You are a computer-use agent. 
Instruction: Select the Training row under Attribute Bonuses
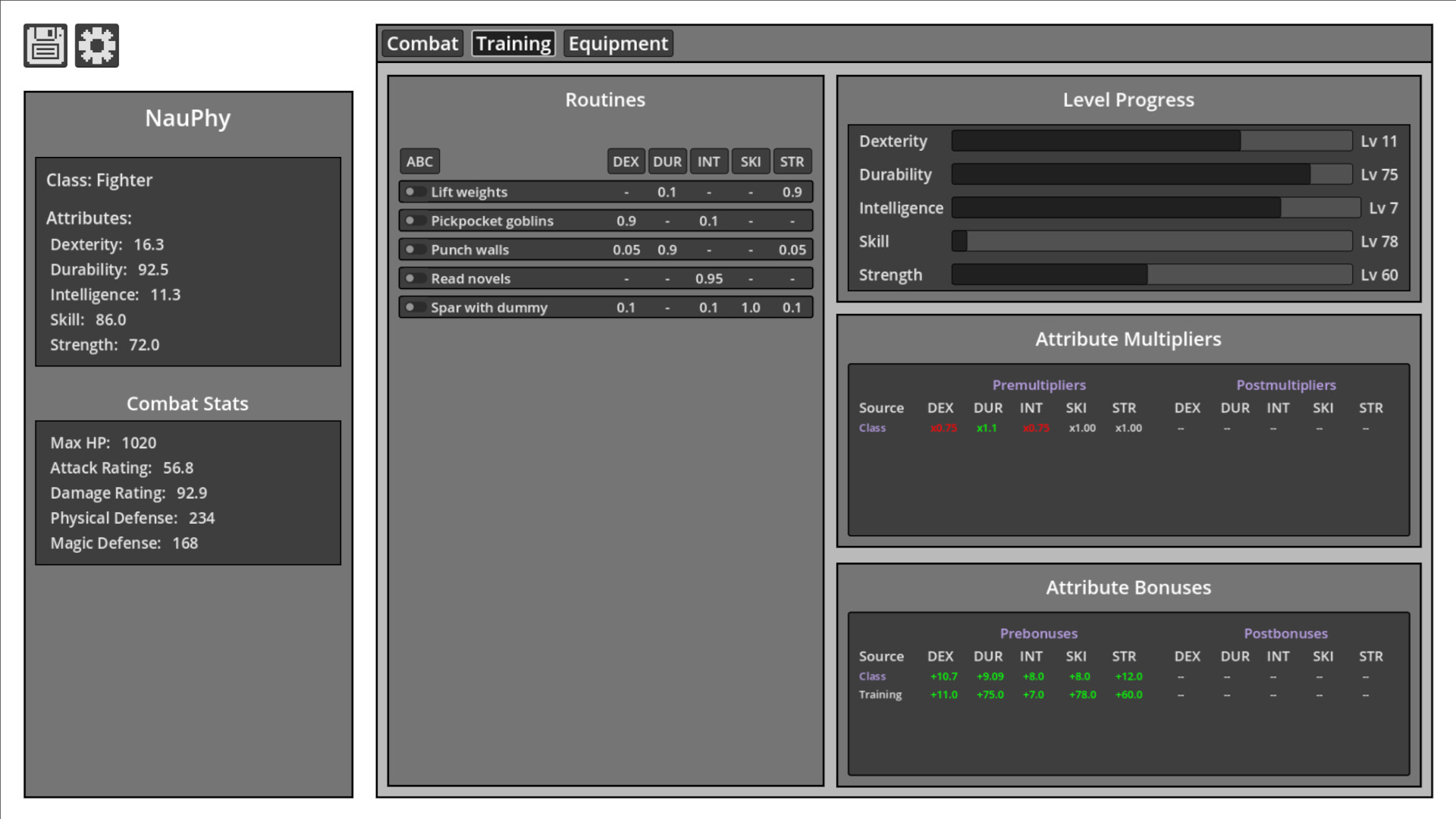coord(880,694)
